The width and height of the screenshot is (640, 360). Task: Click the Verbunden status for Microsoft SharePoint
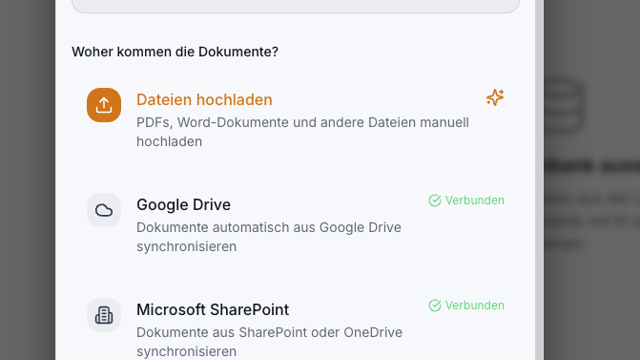point(467,305)
